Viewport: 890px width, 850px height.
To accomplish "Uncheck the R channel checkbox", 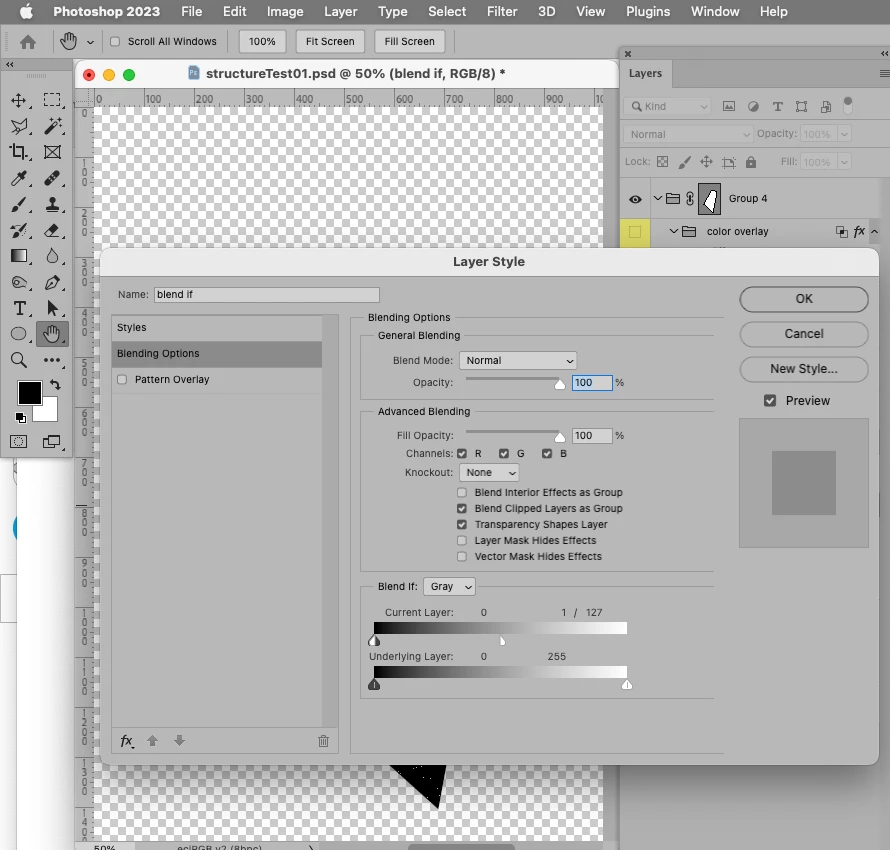I will pyautogui.click(x=462, y=453).
